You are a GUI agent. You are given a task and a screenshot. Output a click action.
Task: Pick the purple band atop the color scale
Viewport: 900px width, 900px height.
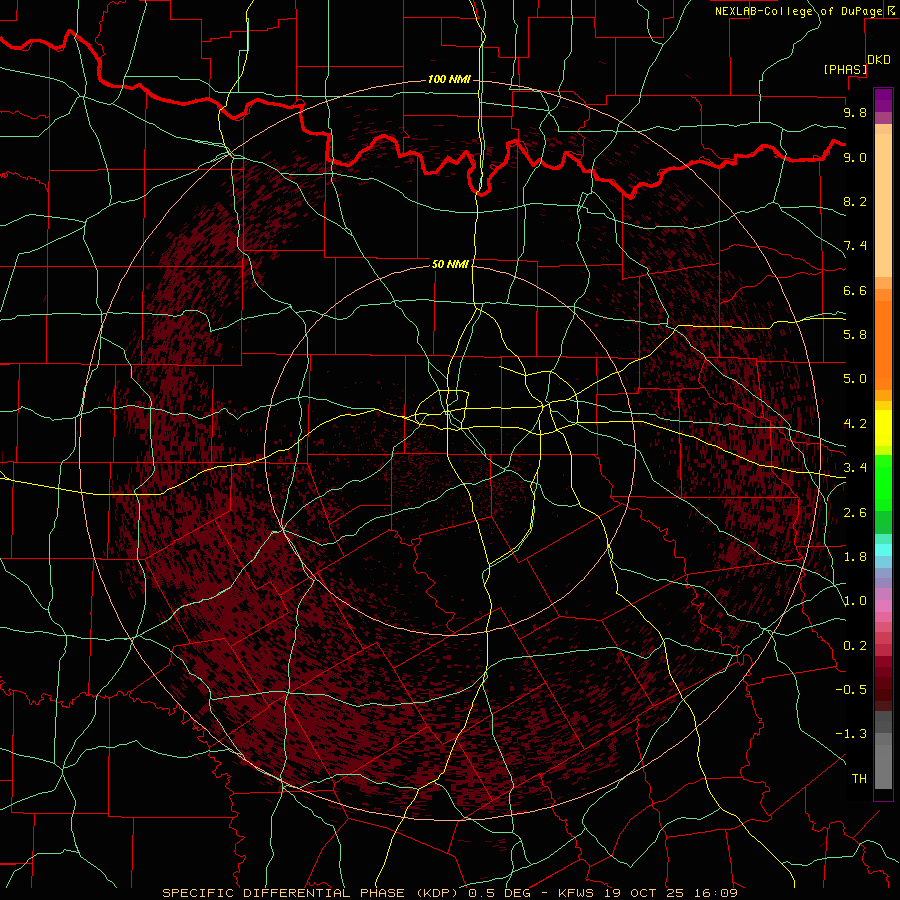[x=883, y=100]
